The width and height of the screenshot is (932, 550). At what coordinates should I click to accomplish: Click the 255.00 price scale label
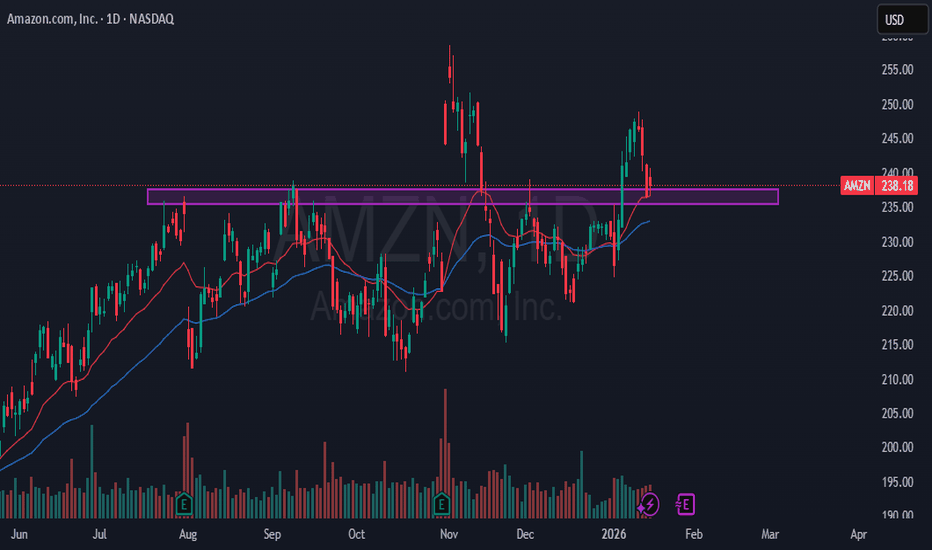(x=895, y=70)
